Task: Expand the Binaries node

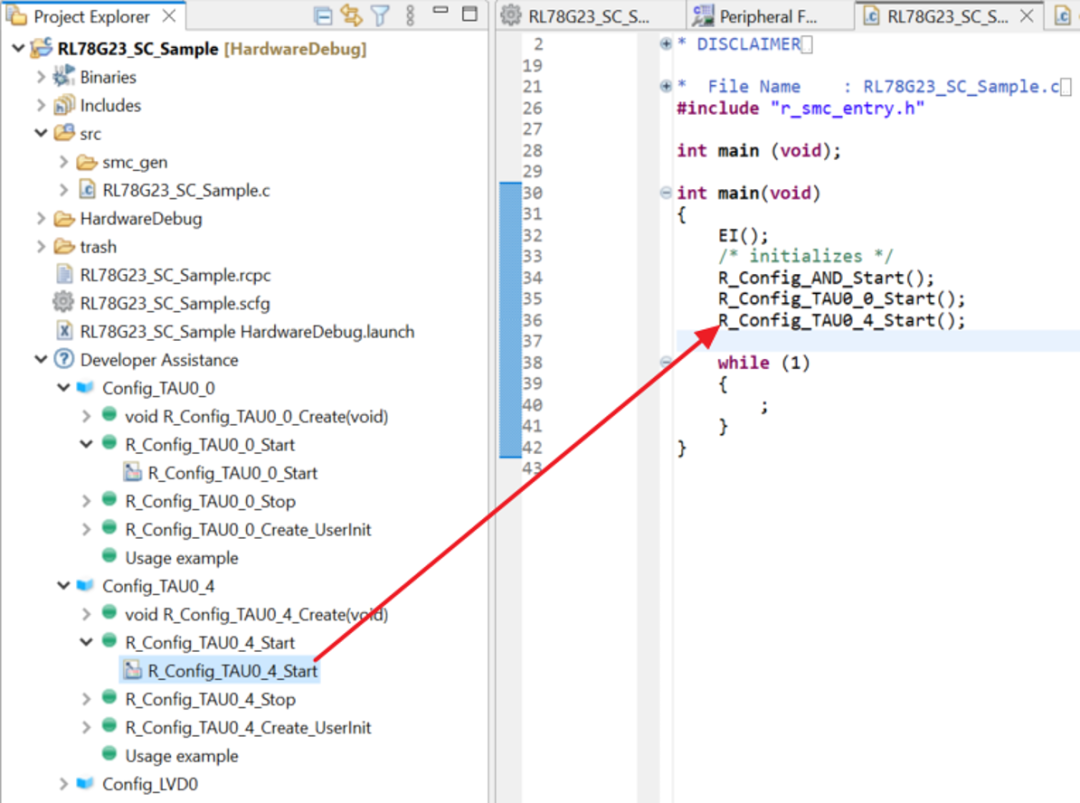Action: pyautogui.click(x=41, y=77)
